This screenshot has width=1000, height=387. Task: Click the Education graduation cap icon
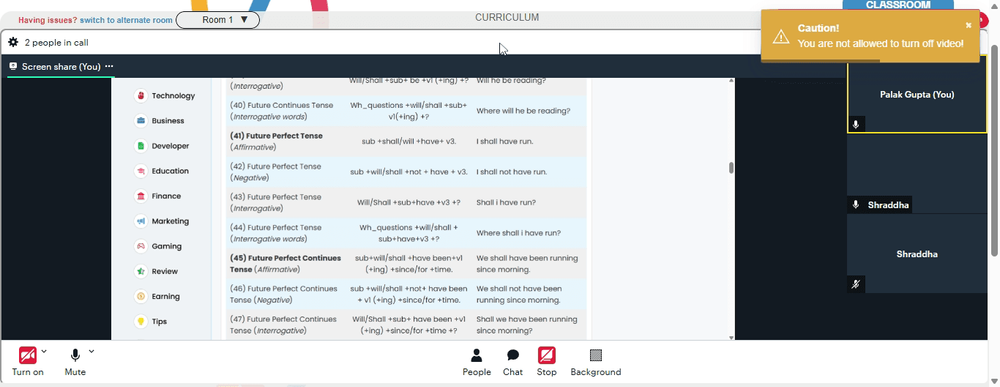140,171
